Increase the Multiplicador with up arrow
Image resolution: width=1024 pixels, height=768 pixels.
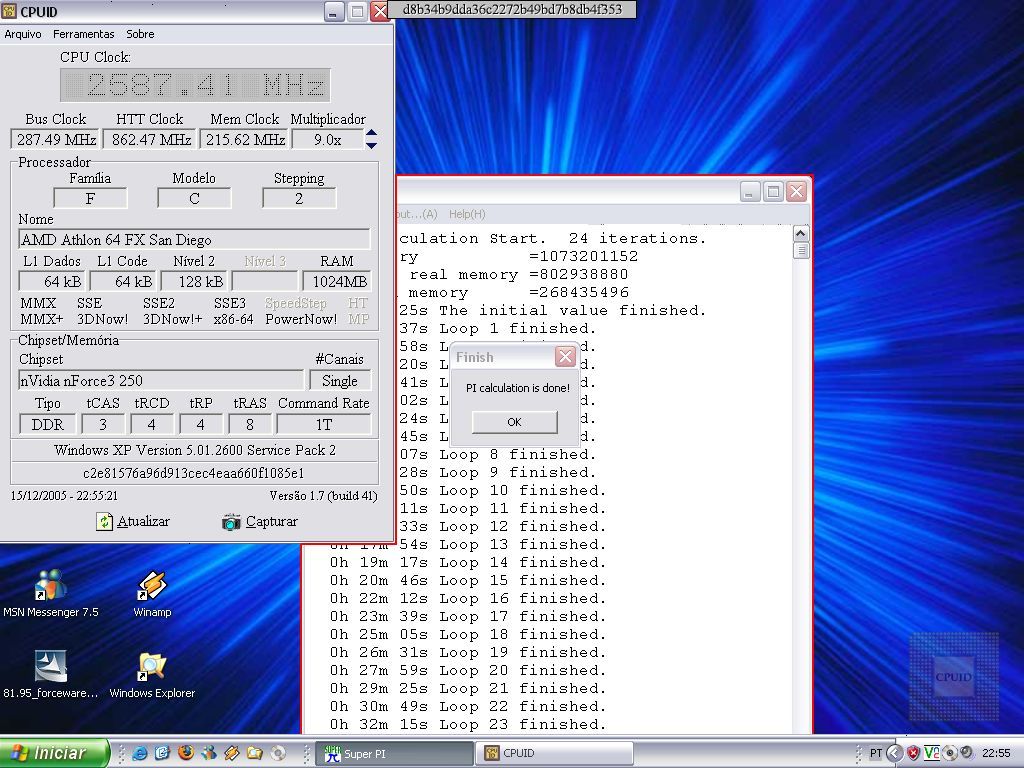pos(371,133)
